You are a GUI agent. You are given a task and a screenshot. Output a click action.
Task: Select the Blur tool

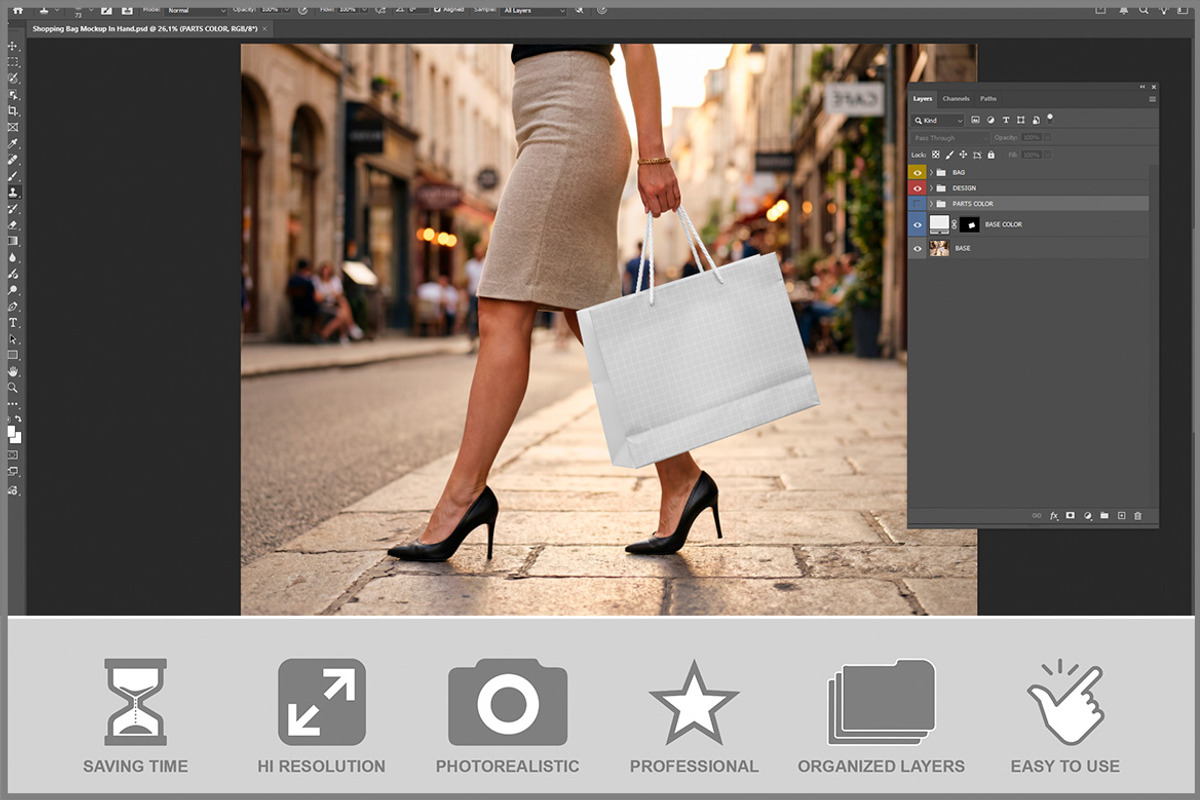14,256
